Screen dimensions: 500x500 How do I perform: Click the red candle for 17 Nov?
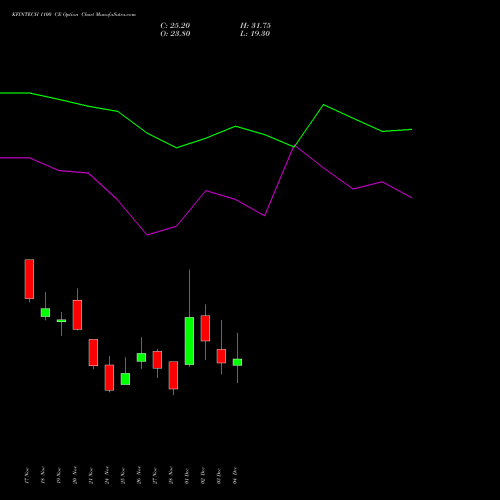[29, 279]
